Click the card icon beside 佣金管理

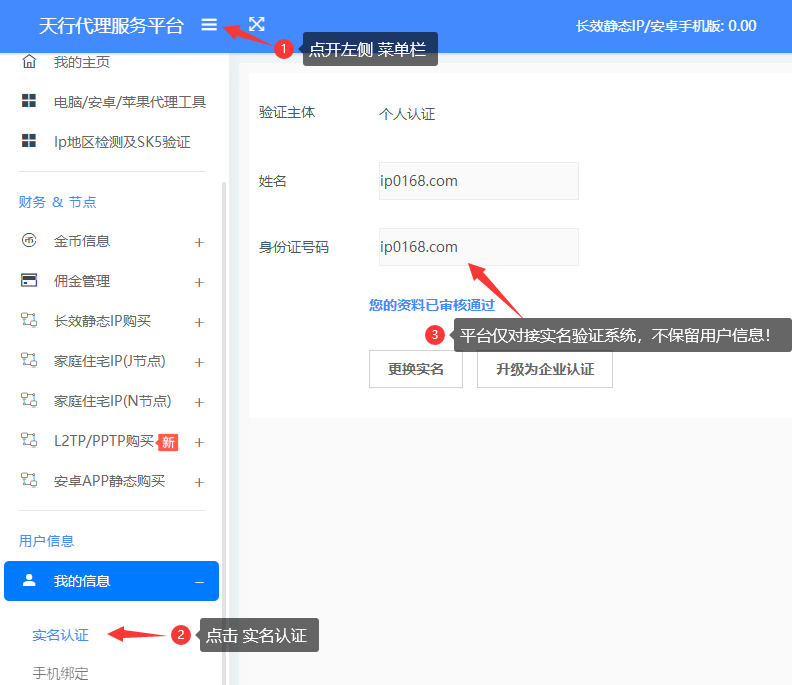29,281
